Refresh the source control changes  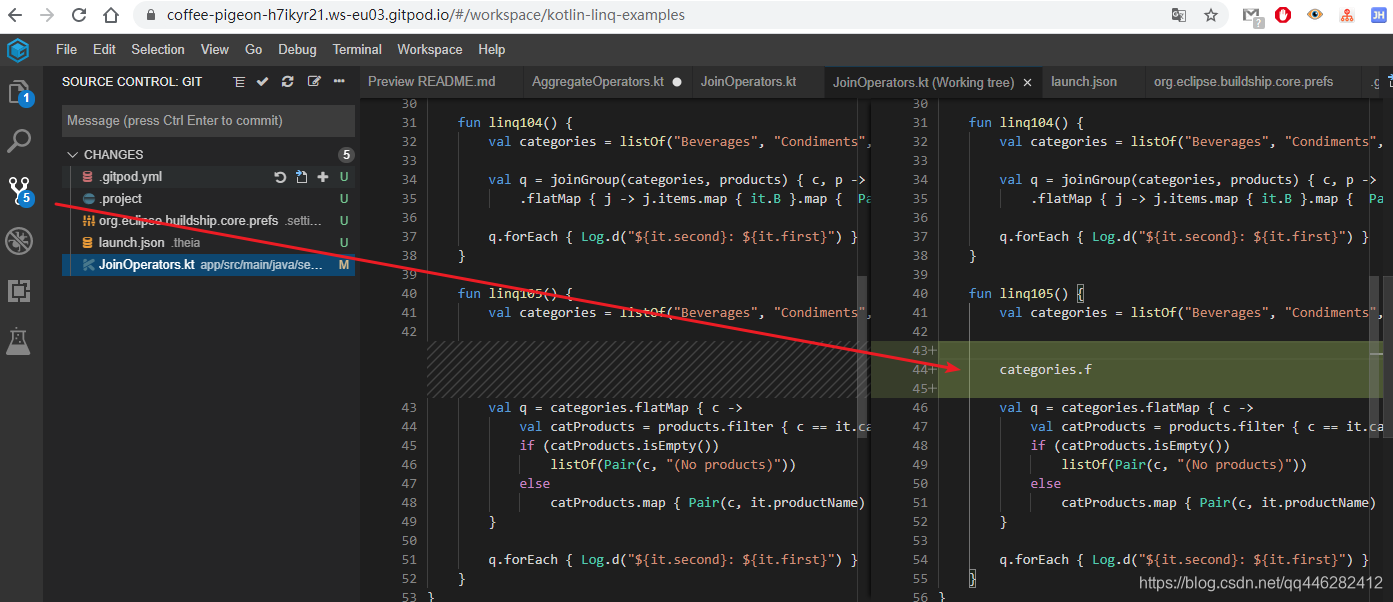tap(288, 82)
